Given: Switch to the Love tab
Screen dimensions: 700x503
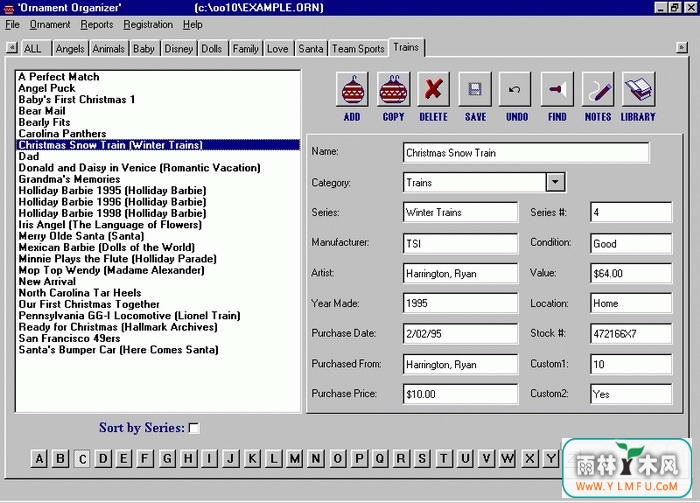Looking at the screenshot, I should pyautogui.click(x=278, y=49).
